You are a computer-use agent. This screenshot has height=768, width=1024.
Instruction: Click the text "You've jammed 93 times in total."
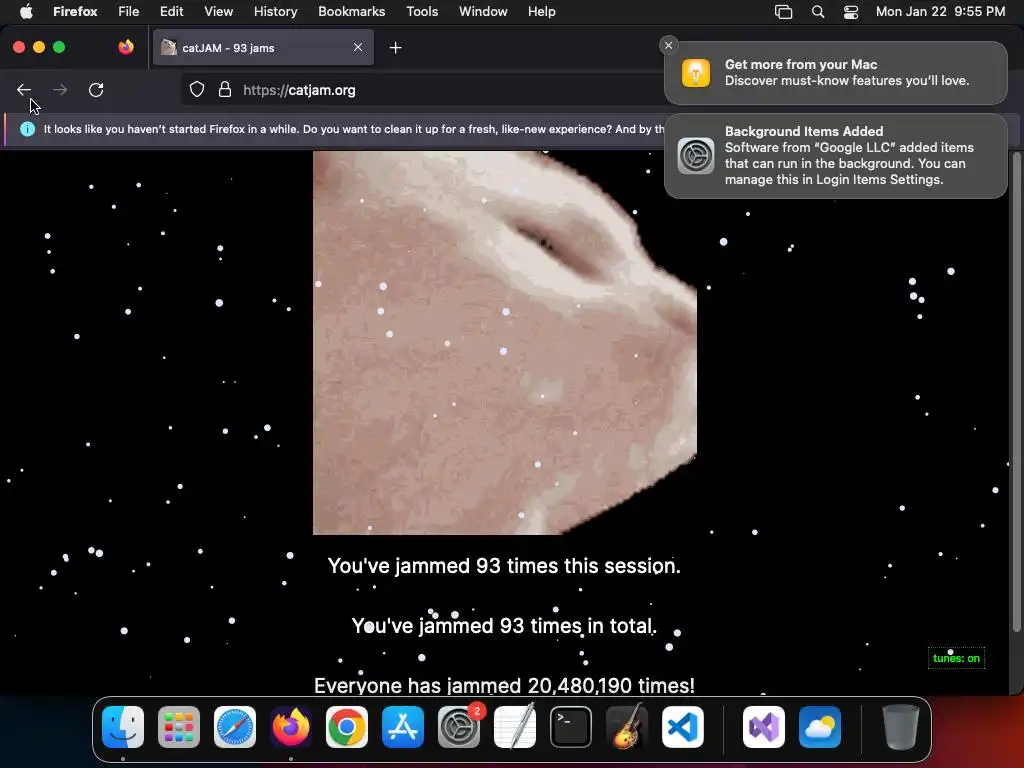tap(504, 626)
